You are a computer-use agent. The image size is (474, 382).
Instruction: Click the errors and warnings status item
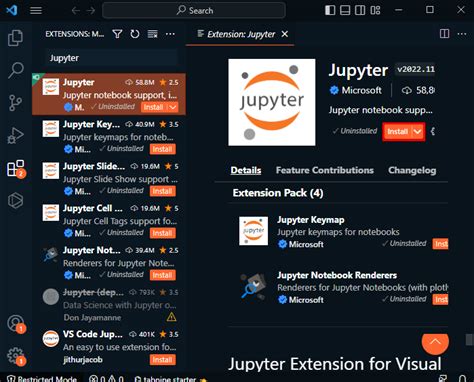[107, 379]
